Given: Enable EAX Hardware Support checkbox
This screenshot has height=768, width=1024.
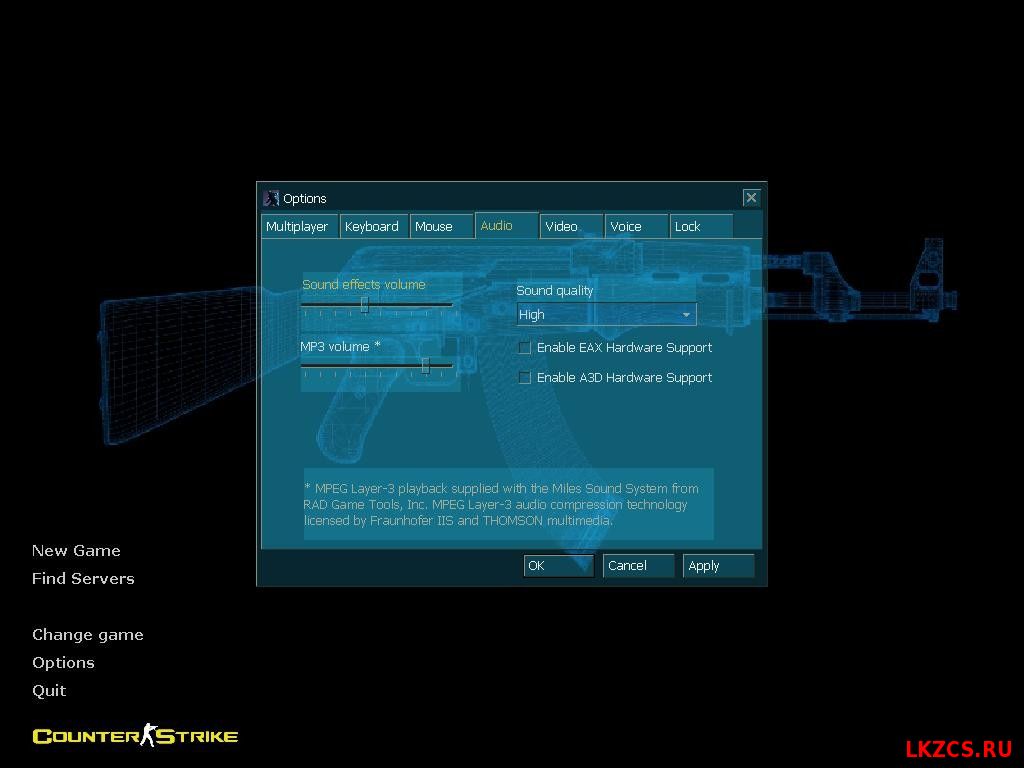Looking at the screenshot, I should tap(524, 347).
